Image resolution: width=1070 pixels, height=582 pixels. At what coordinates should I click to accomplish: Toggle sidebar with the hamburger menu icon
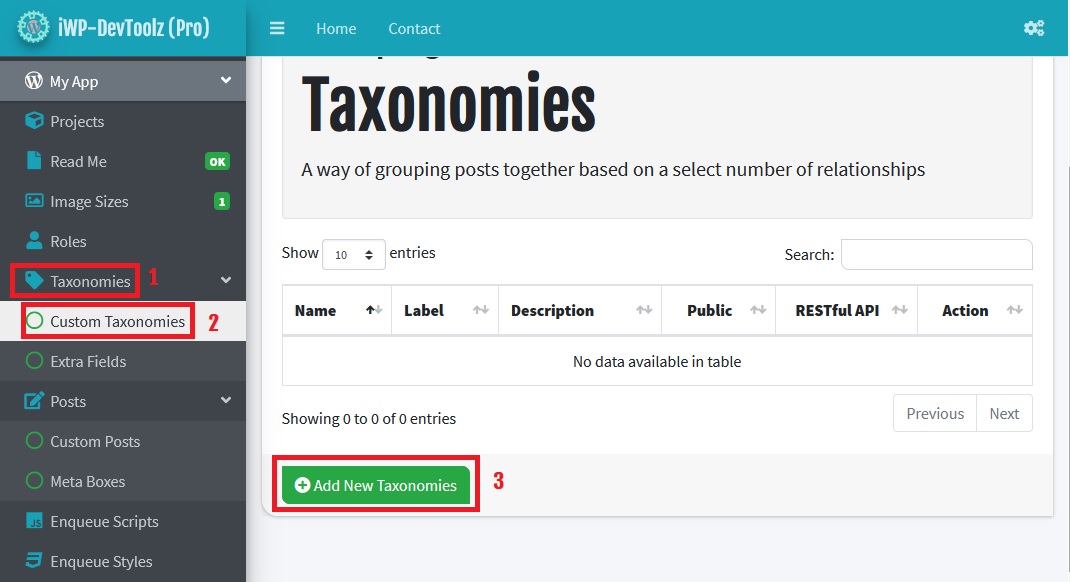point(277,28)
